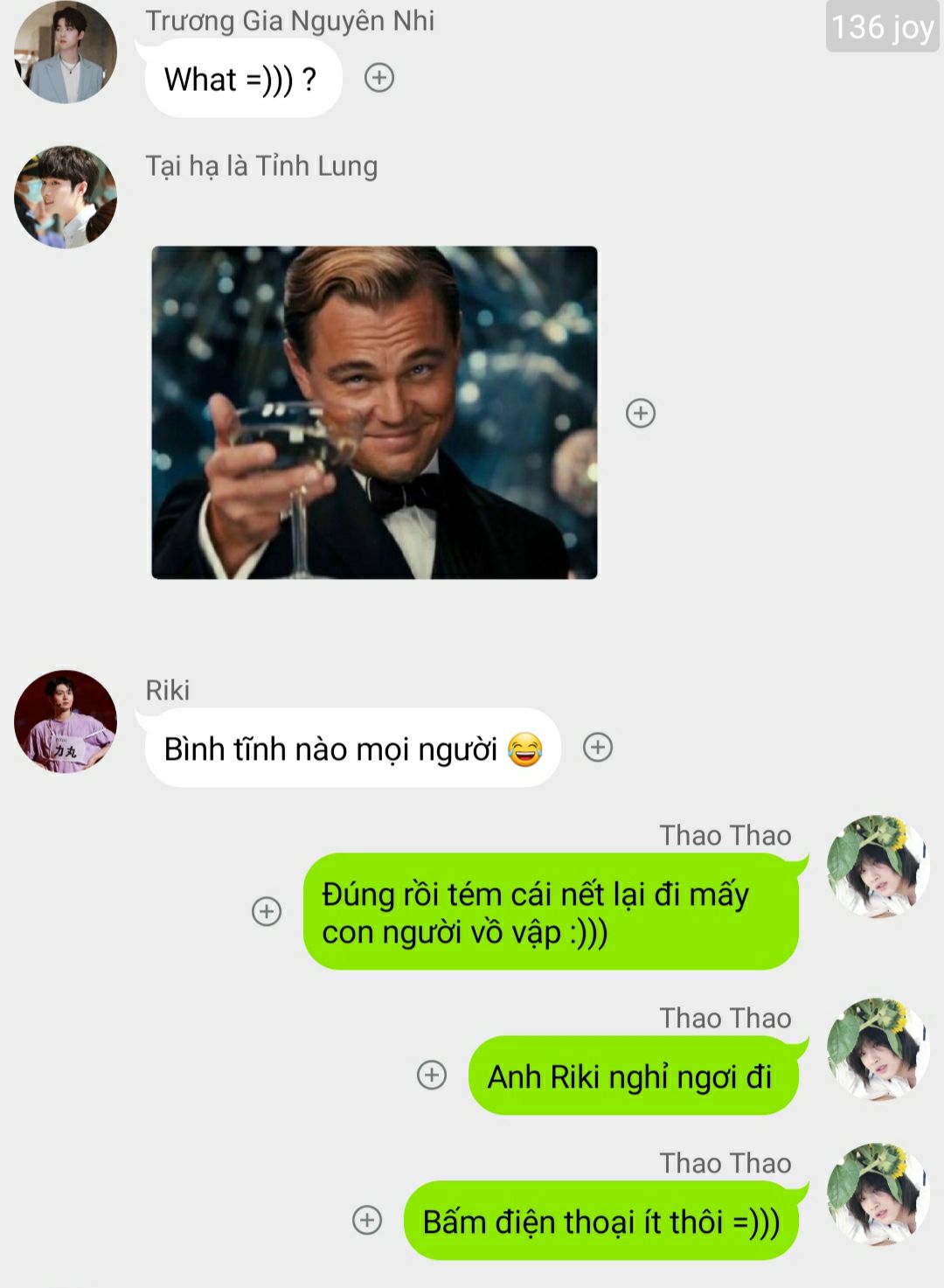Image resolution: width=944 pixels, height=1288 pixels.
Task: Select the "Bấm điện thoại ít thôi" bubble
Action: point(601,1221)
